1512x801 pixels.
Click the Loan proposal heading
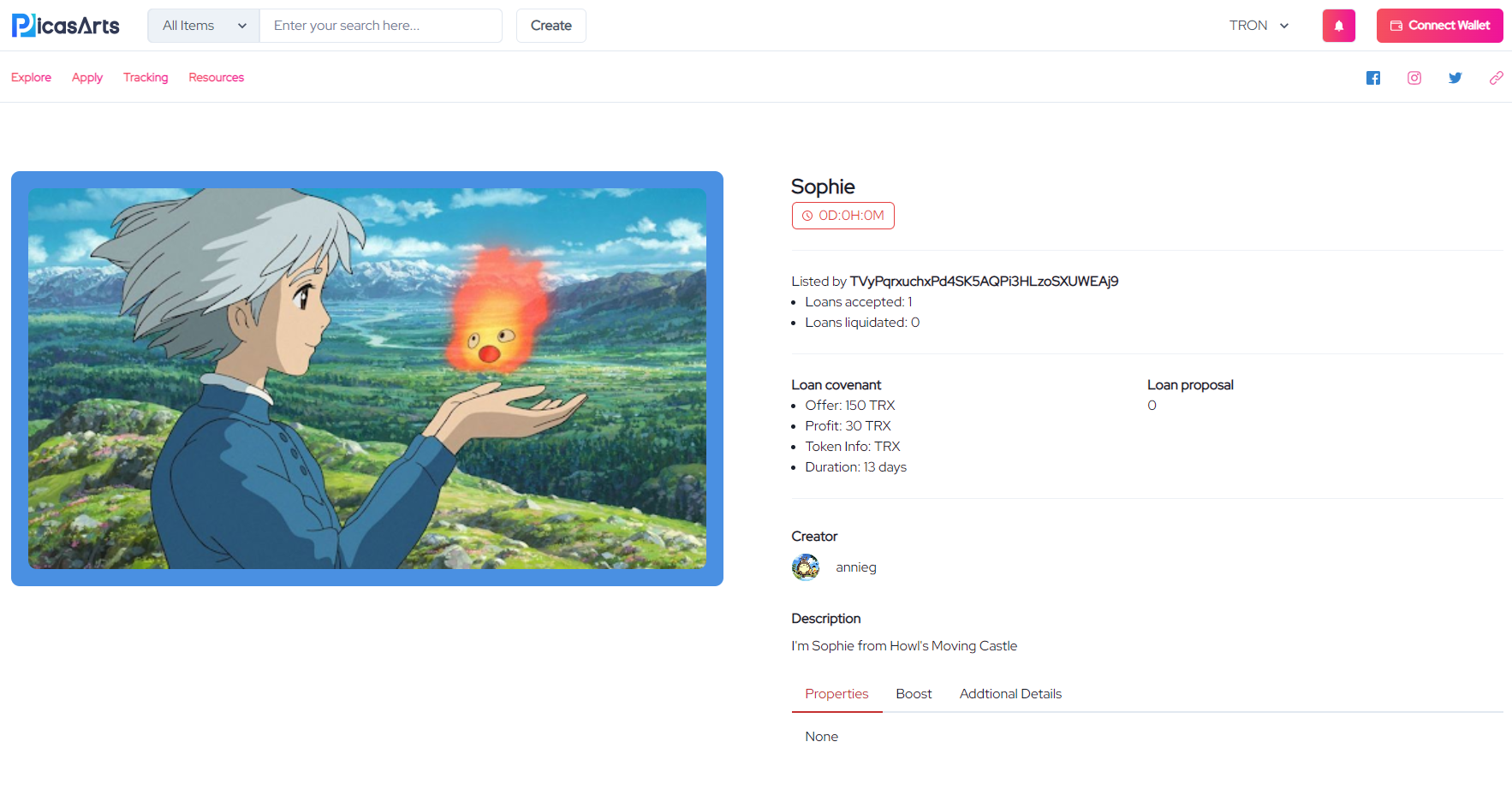pyautogui.click(x=1190, y=384)
